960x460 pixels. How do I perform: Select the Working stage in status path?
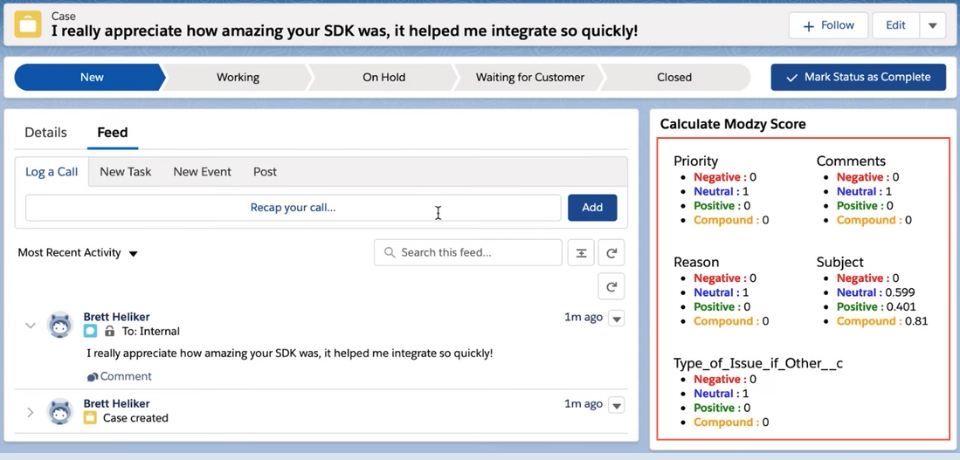(237, 77)
